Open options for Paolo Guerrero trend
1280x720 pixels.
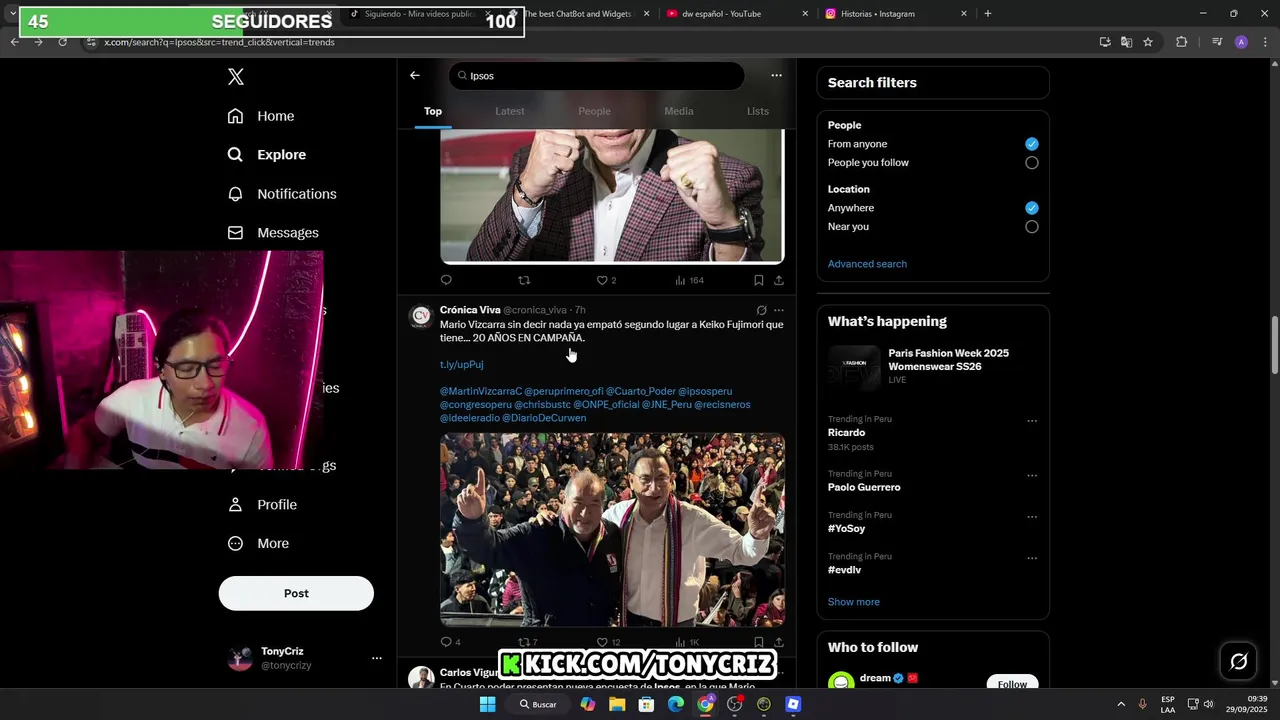(x=1032, y=476)
